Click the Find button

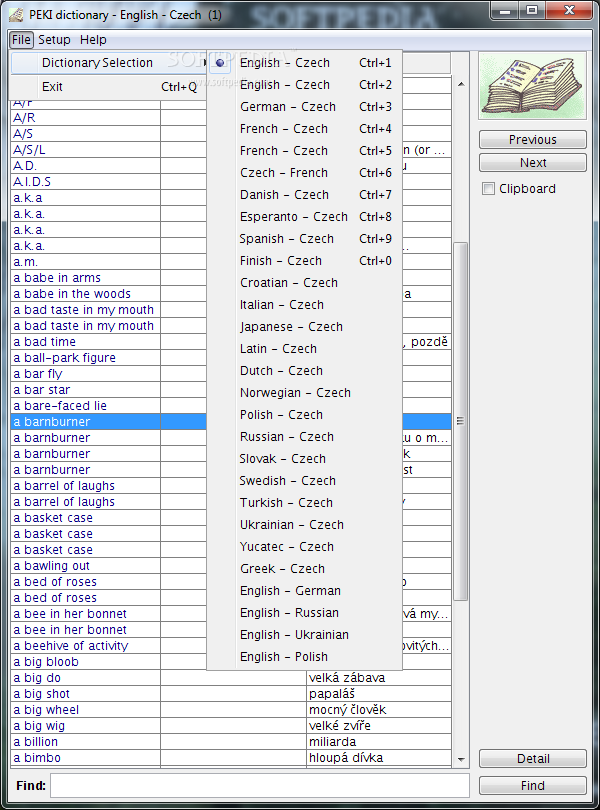(533, 785)
